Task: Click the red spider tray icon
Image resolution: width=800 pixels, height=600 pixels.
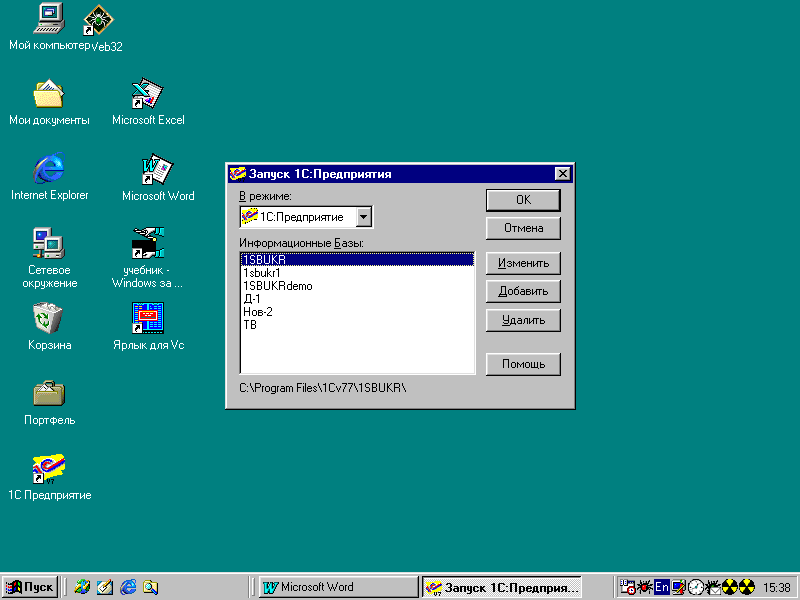Action: [x=645, y=587]
